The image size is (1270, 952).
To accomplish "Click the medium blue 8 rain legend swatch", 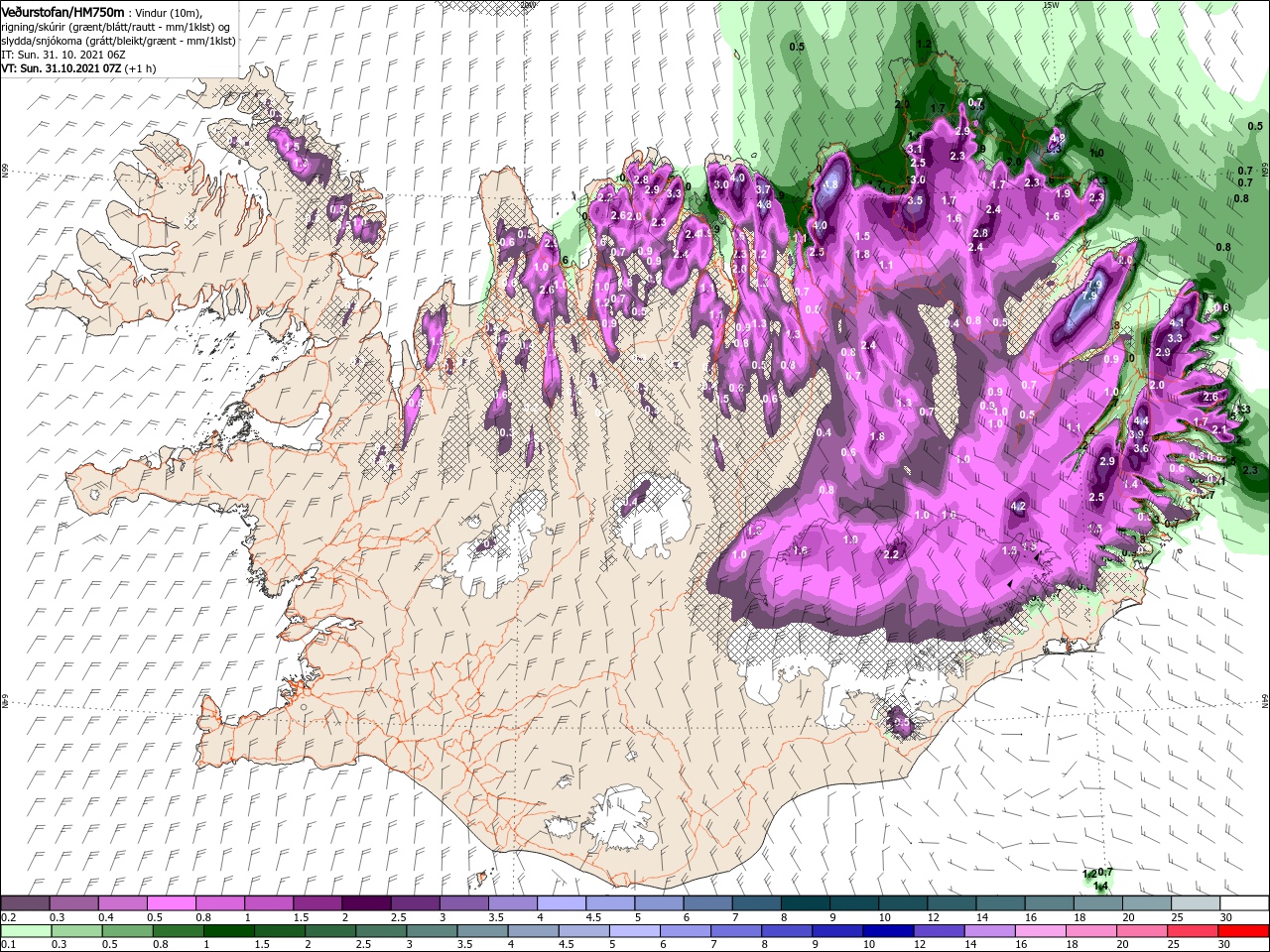I will tap(787, 931).
